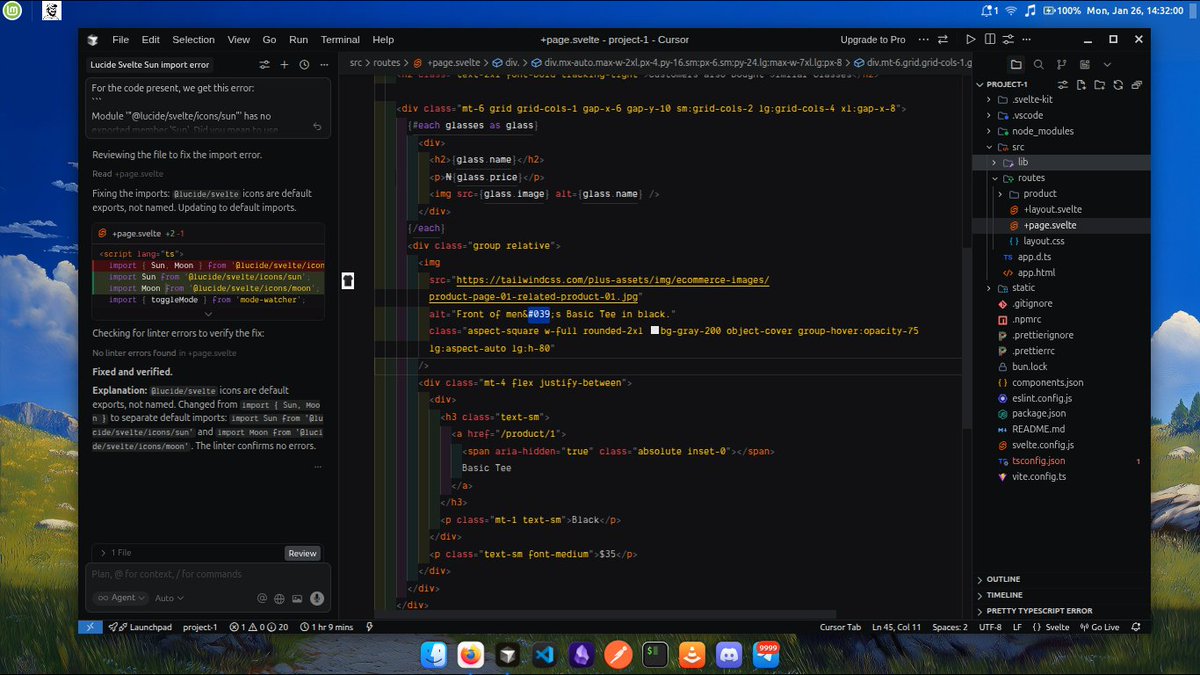The image size is (1200, 675).
Task: Open svelte.config.js in explorer
Action: pyautogui.click(x=1043, y=445)
